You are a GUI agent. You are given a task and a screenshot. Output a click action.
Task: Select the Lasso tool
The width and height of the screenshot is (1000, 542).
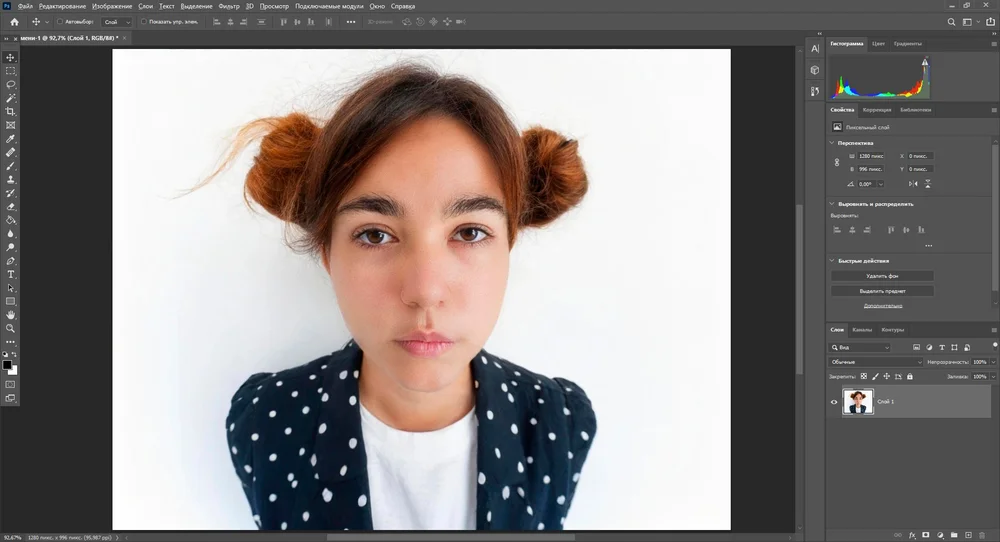click(10, 84)
